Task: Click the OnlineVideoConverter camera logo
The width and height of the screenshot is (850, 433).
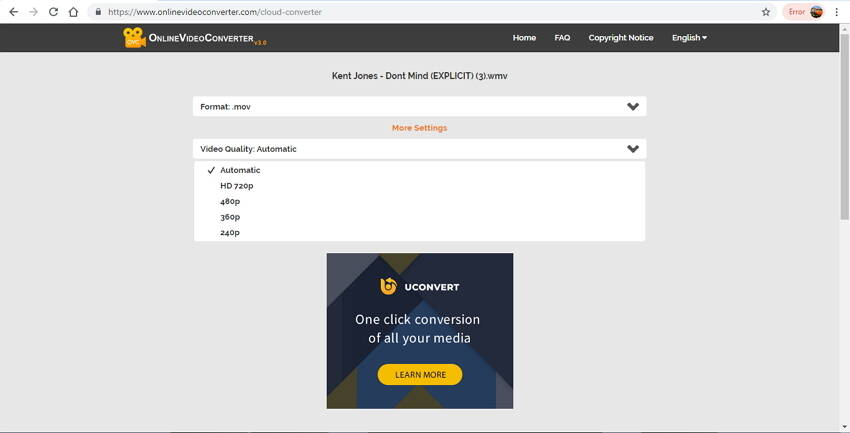Action: (134, 37)
